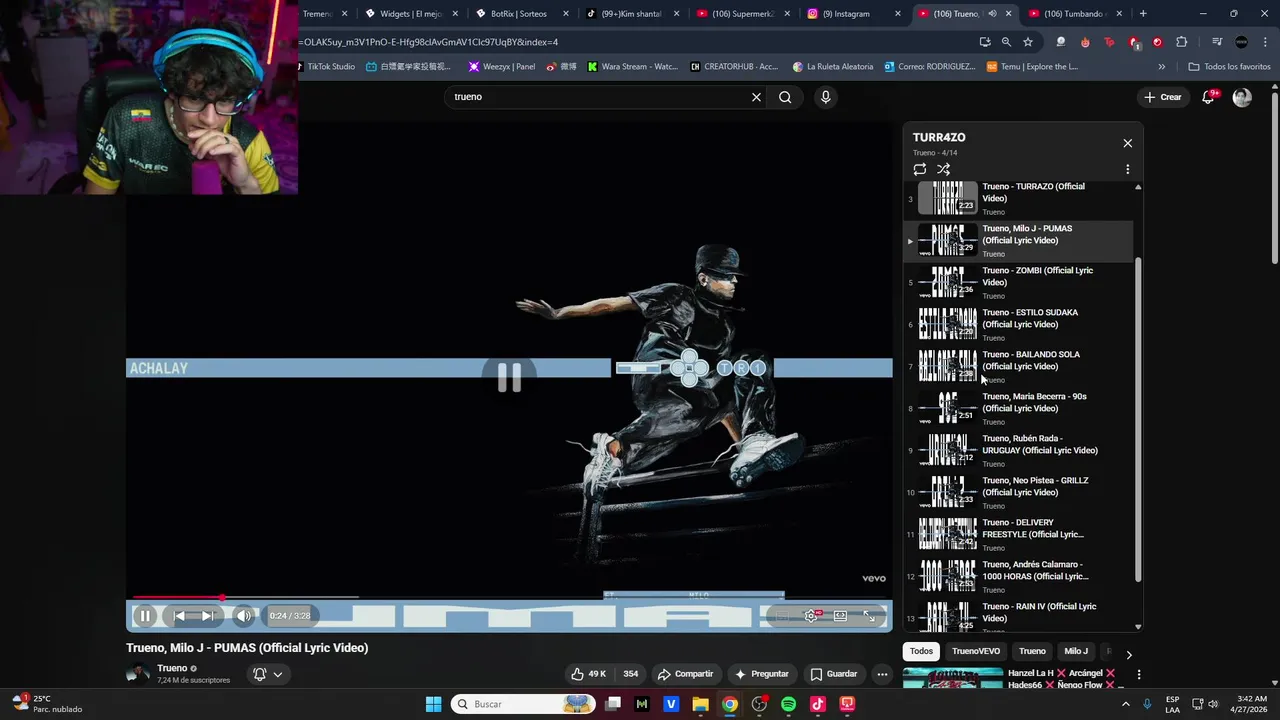Screen dimensions: 1280x720
Task: Open more actions menu beside Guardar
Action: pyautogui.click(x=882, y=674)
